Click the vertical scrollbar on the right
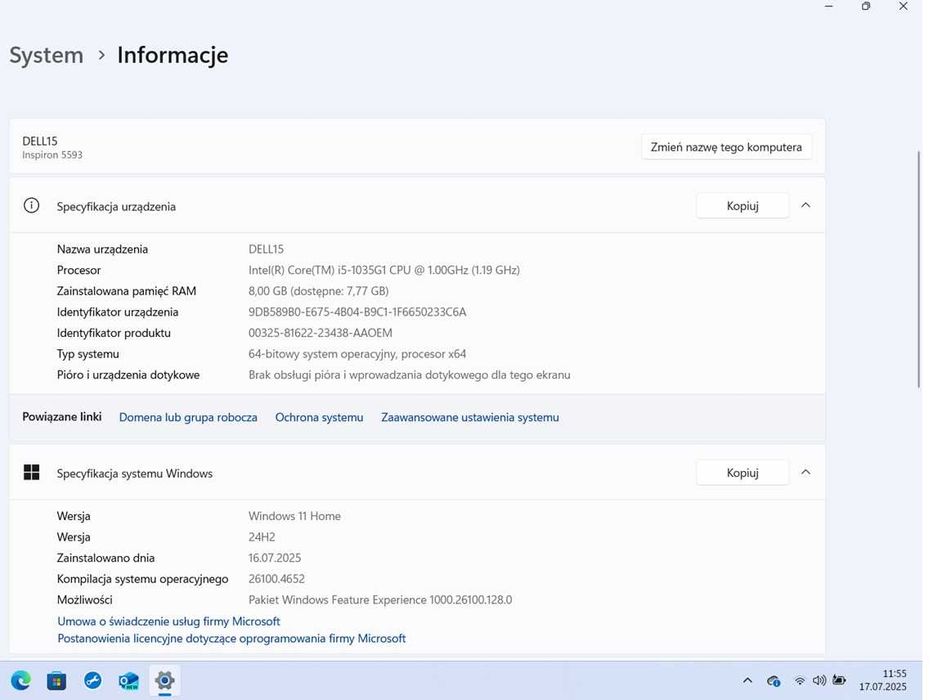 click(x=919, y=269)
